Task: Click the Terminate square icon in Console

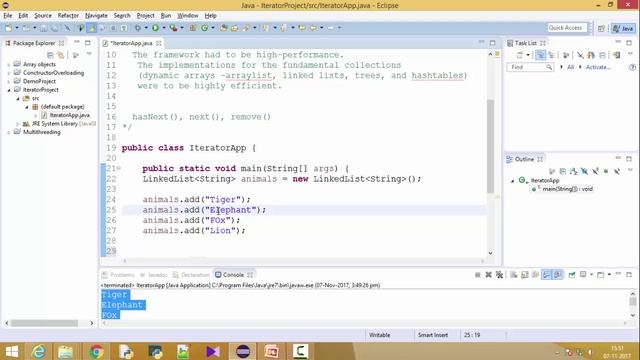Action: [x=478, y=275]
